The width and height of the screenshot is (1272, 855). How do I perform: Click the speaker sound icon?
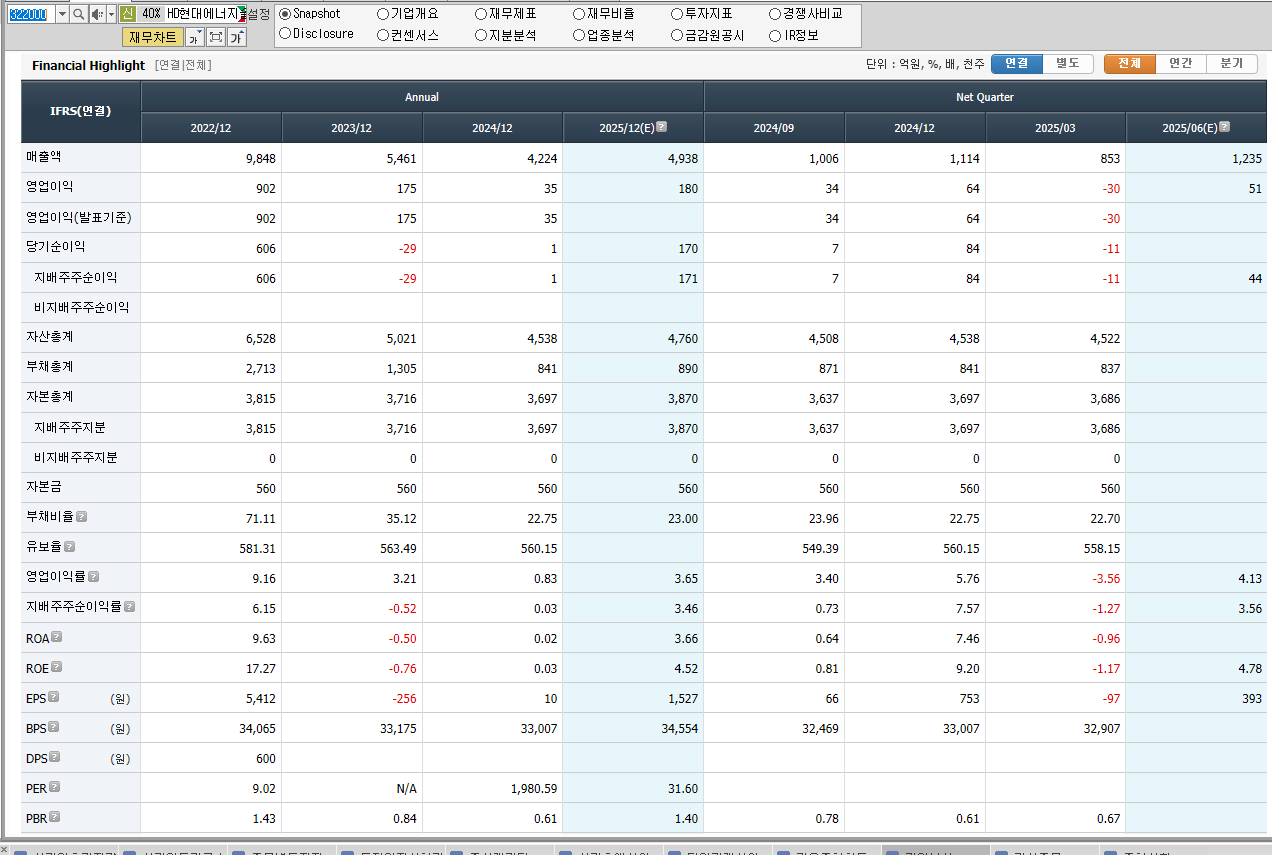(x=97, y=14)
